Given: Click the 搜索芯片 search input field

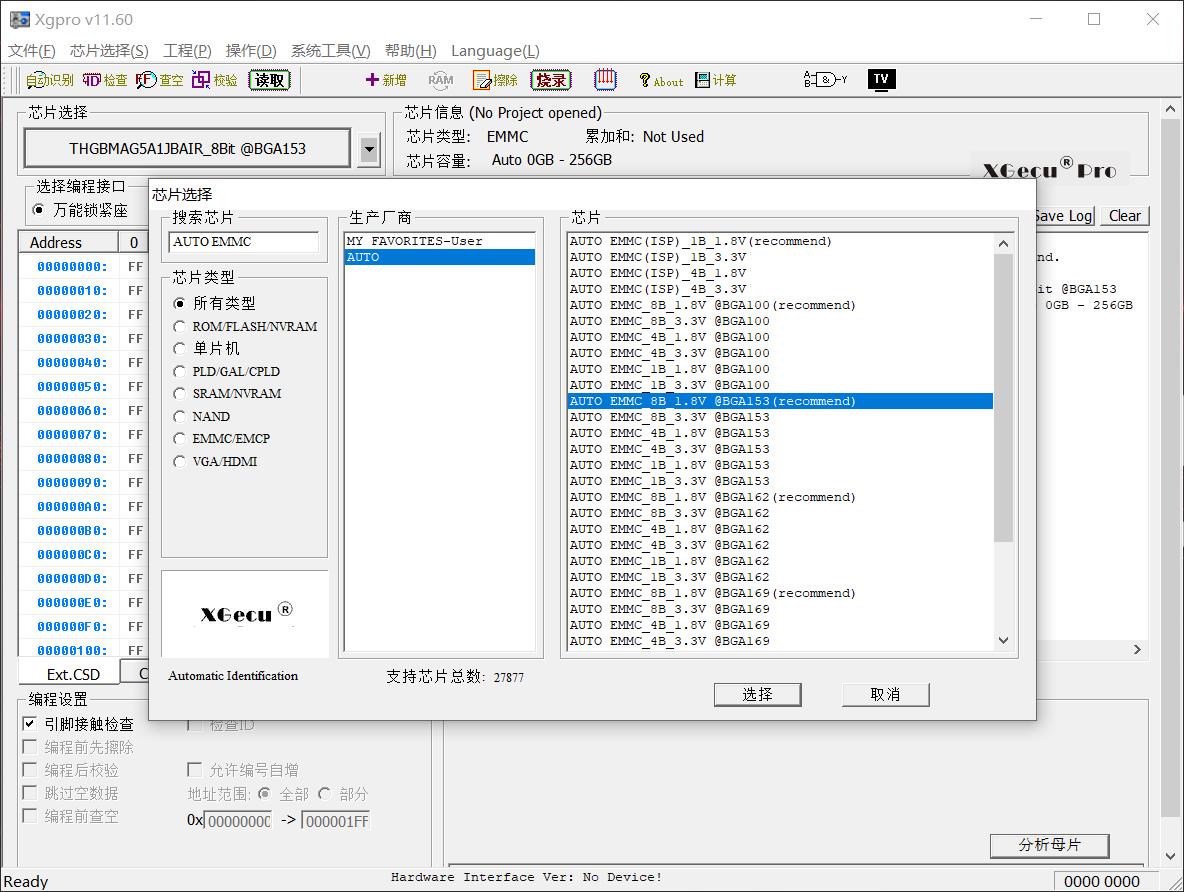Looking at the screenshot, I should 243,242.
